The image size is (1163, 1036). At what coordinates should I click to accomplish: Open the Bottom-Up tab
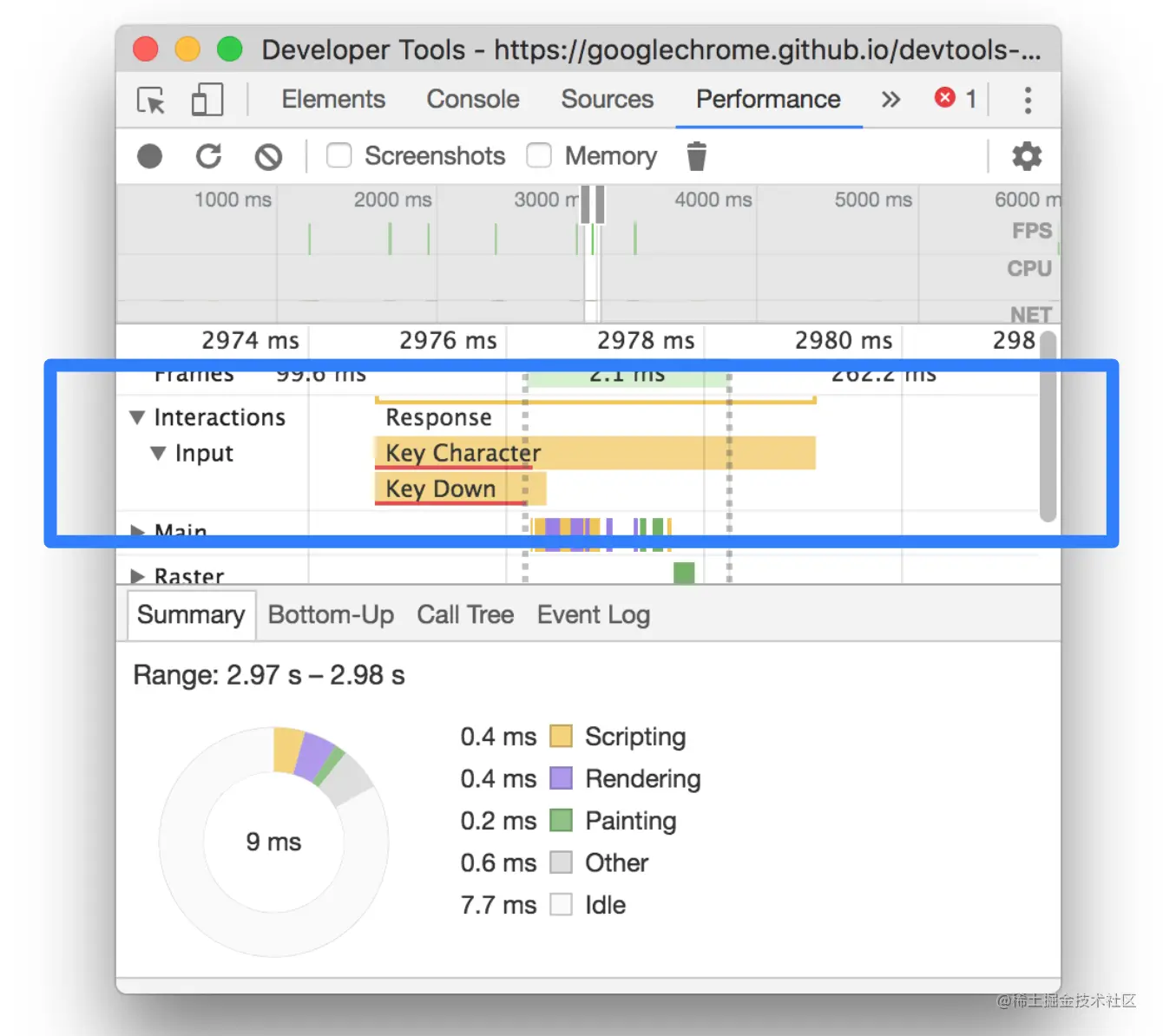(x=331, y=614)
